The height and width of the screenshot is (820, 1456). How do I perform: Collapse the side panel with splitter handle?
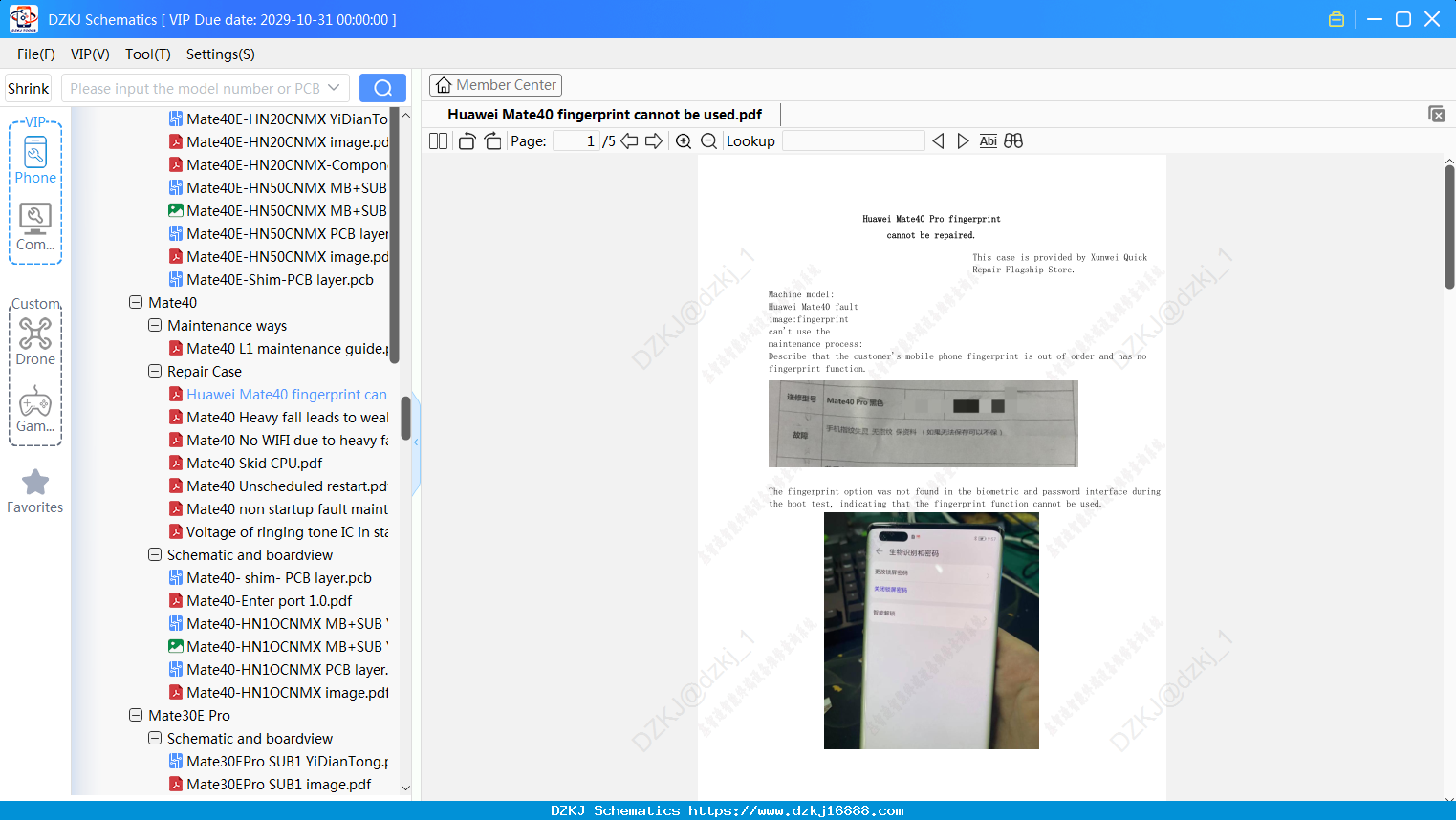point(416,442)
